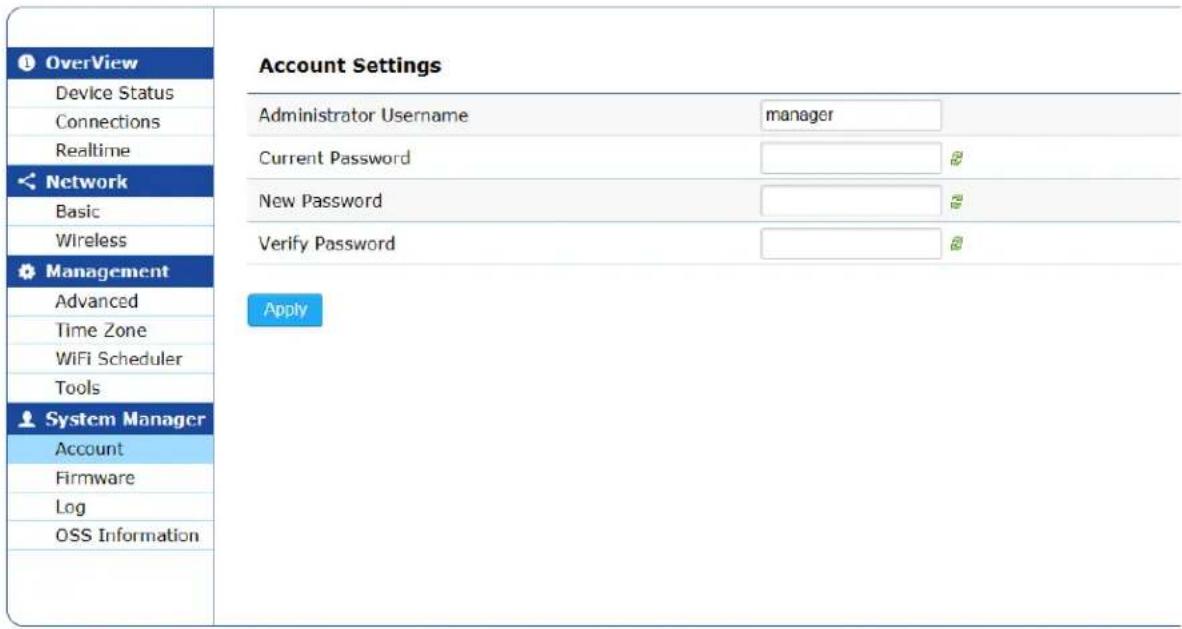This screenshot has height=629, width=1182.
Task: Click the OverView section header
Action: [x=110, y=63]
